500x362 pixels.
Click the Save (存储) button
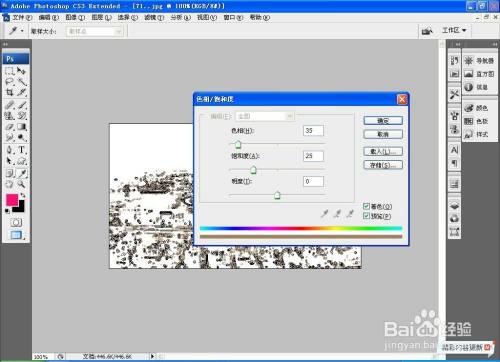coord(383,165)
